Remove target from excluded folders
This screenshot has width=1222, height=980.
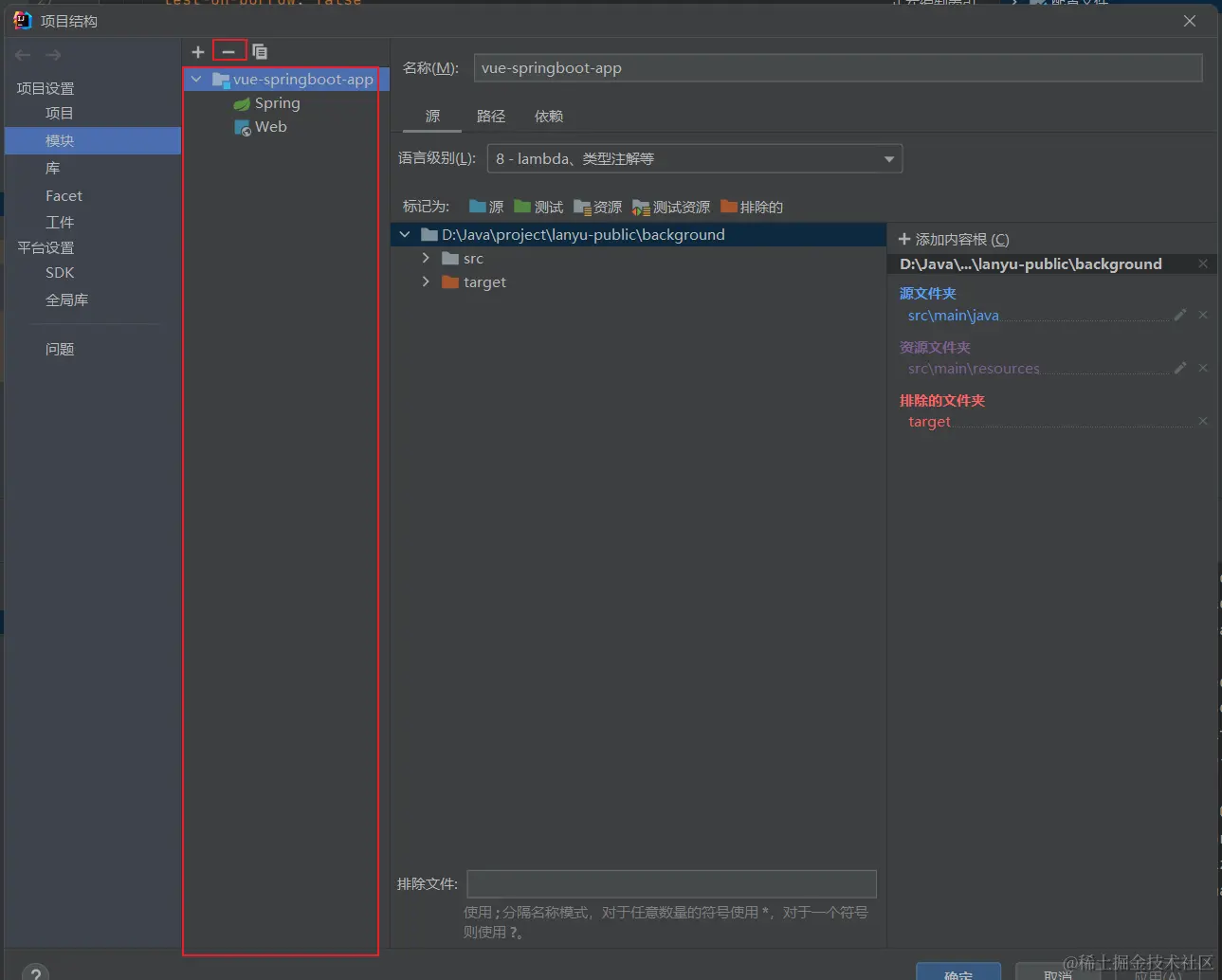pos(1203,421)
